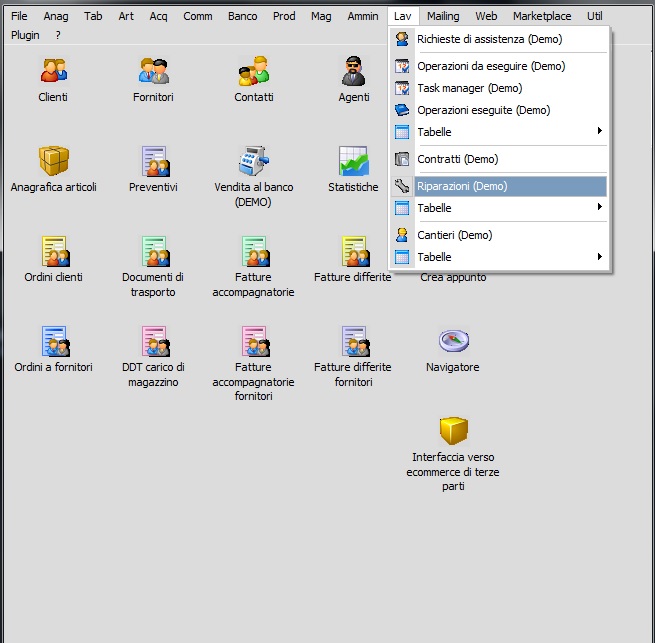
Task: Open the Tab menu
Action: [x=93, y=16]
